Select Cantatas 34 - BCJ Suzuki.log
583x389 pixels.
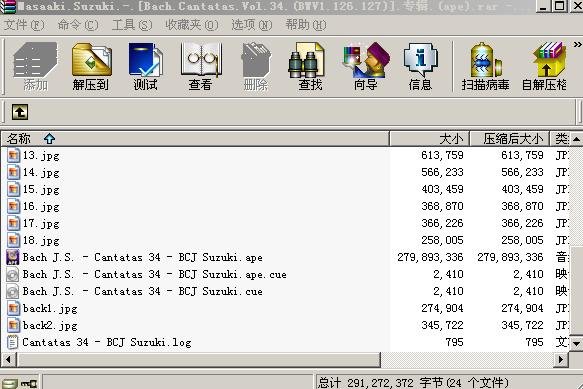(107, 342)
